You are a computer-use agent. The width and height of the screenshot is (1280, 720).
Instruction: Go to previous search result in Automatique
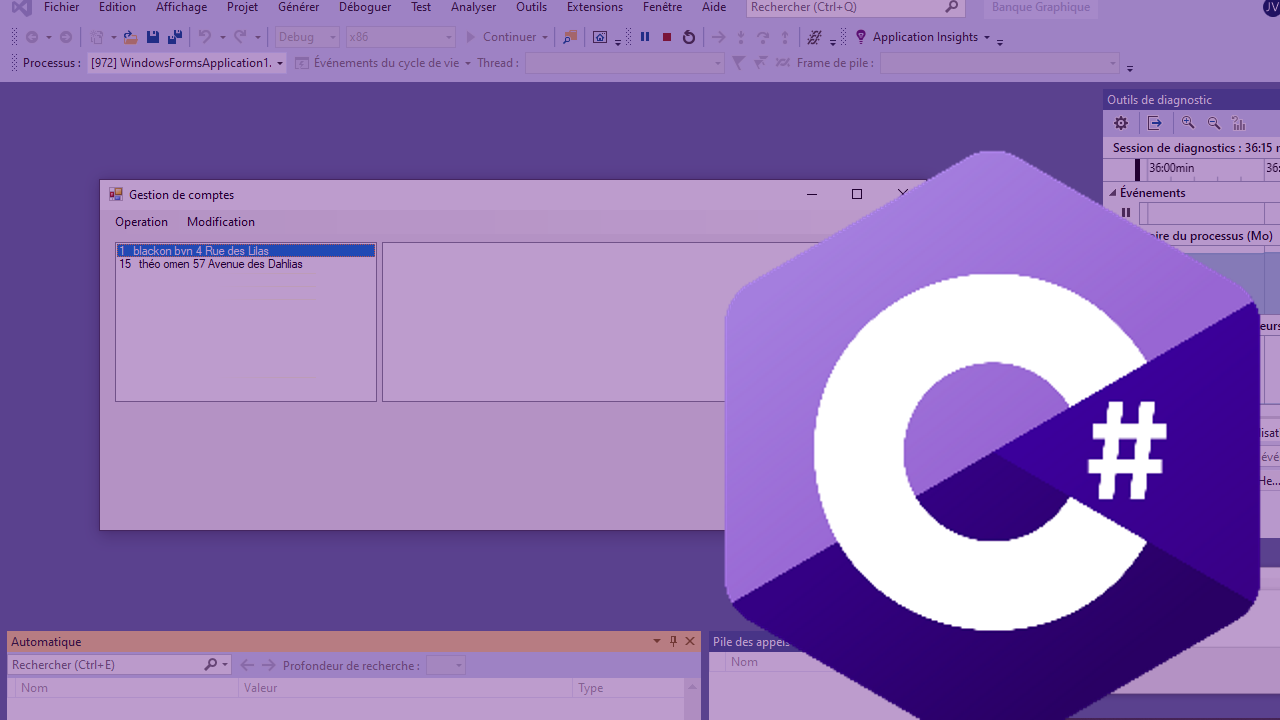tap(247, 665)
